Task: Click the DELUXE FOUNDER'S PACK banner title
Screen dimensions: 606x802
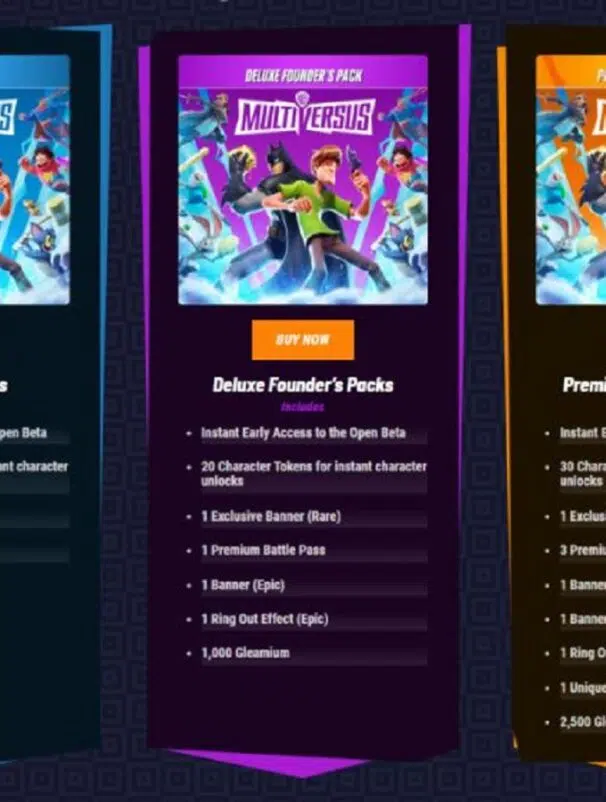Action: pos(303,76)
